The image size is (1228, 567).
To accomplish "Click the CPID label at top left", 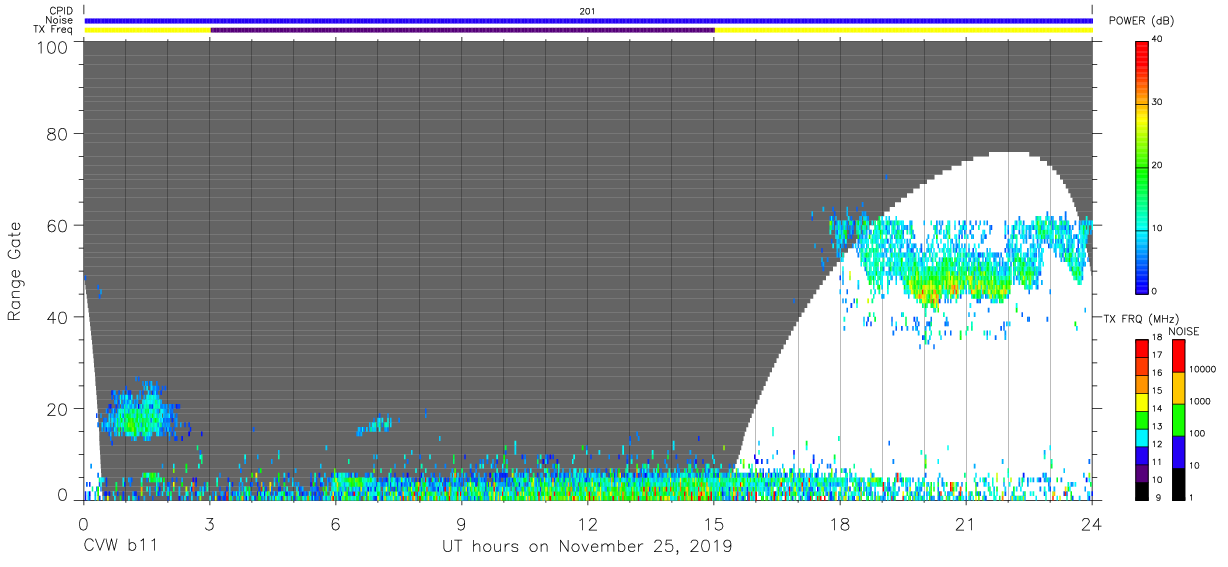I will (x=61, y=10).
